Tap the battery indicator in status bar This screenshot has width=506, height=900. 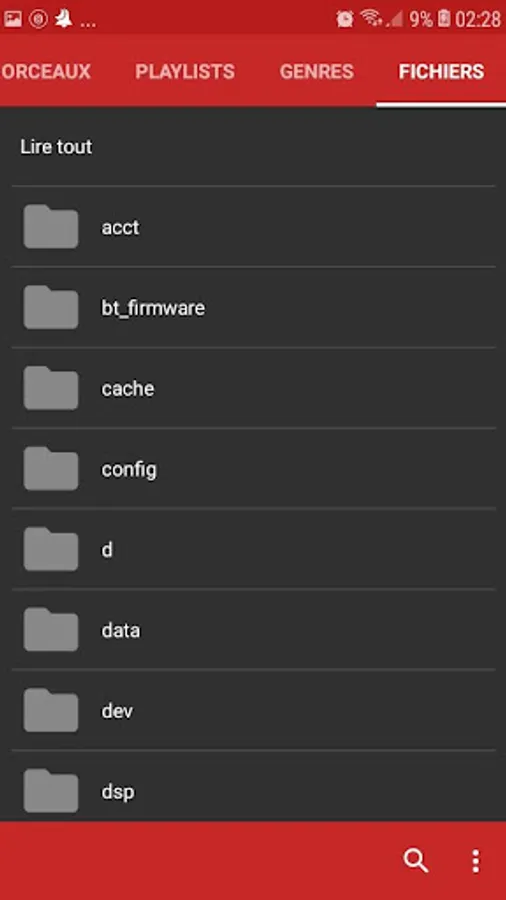click(x=444, y=19)
